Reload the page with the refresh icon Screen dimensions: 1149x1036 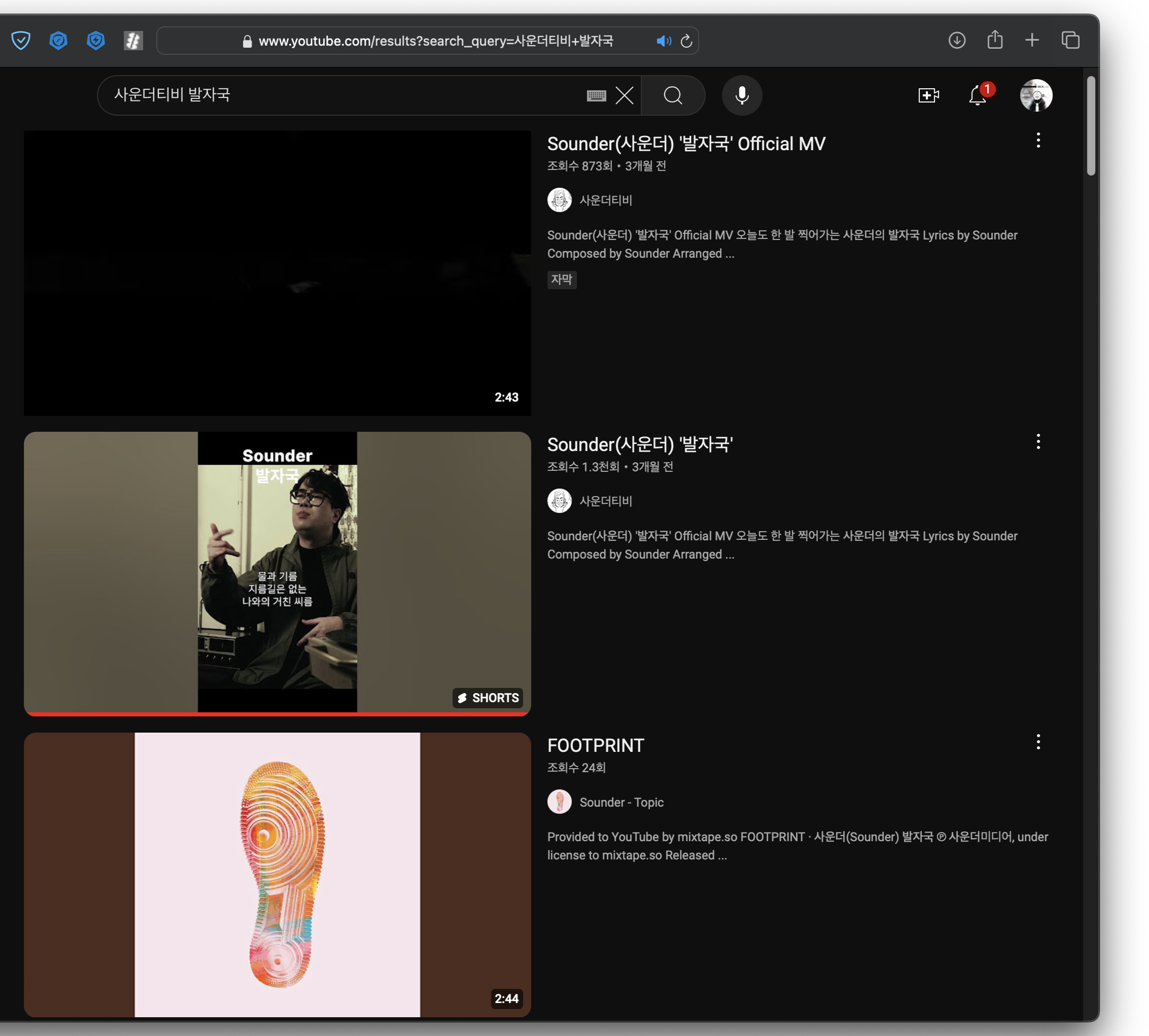click(x=686, y=41)
